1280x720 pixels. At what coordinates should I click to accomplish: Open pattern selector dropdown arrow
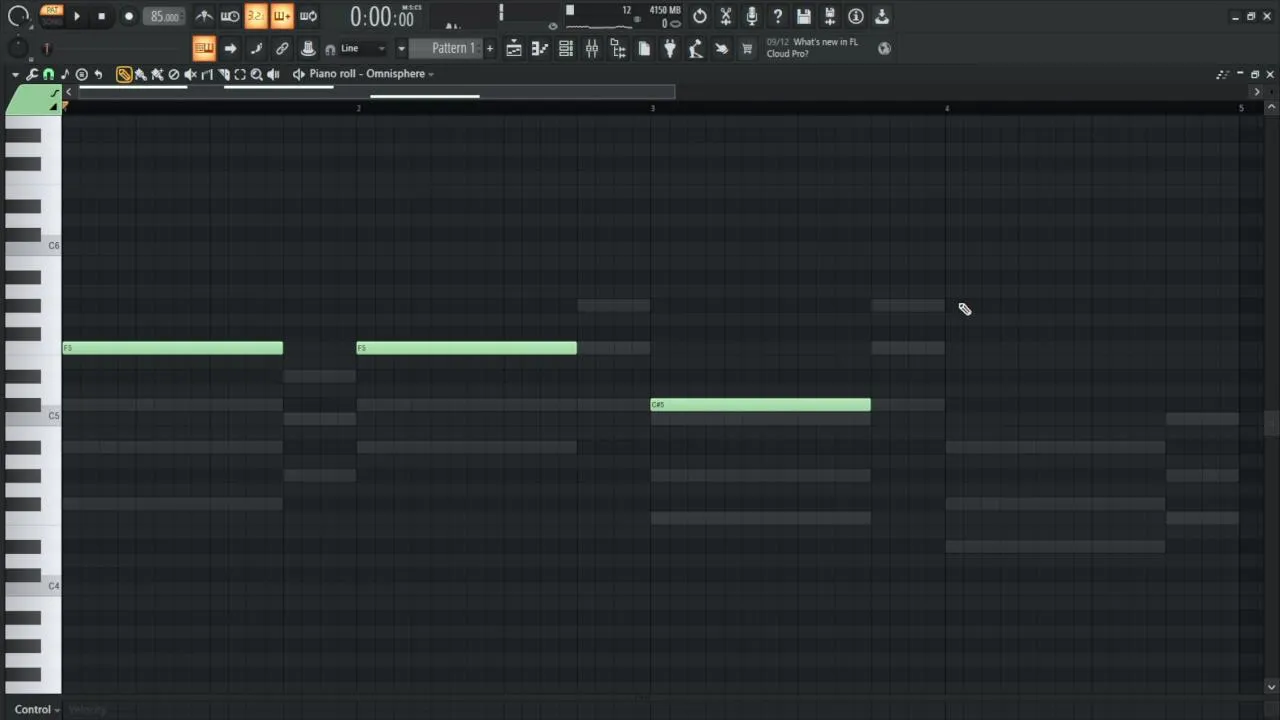tap(401, 48)
